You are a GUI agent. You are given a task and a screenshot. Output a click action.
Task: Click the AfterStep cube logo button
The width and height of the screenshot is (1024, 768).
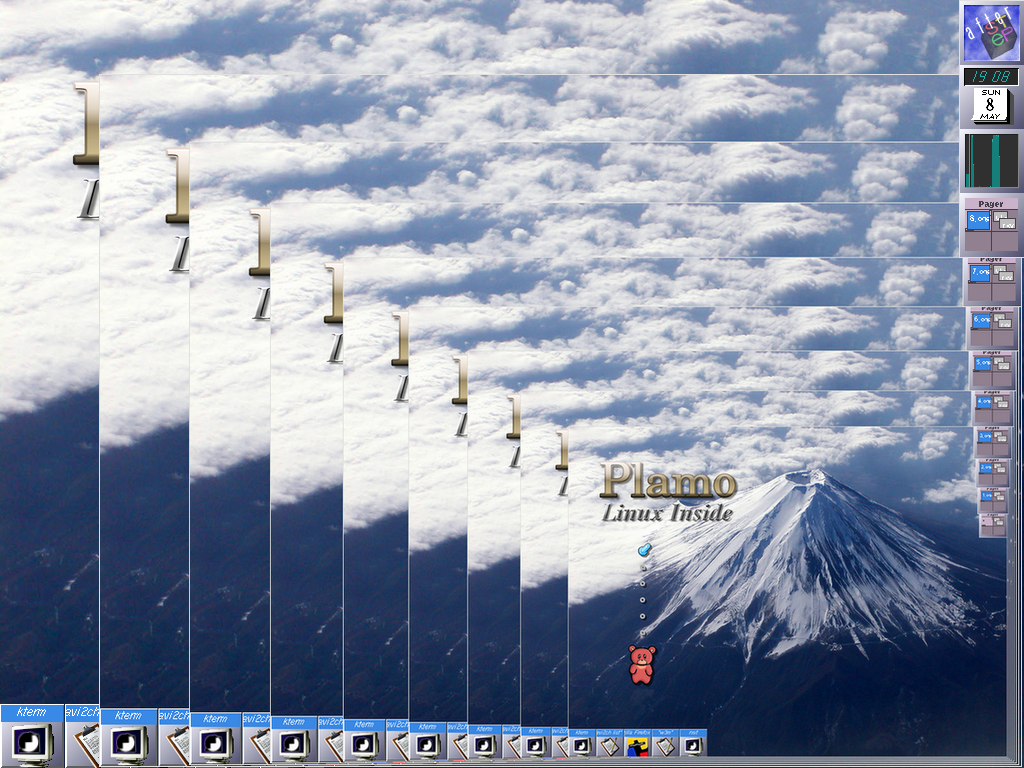tap(991, 33)
